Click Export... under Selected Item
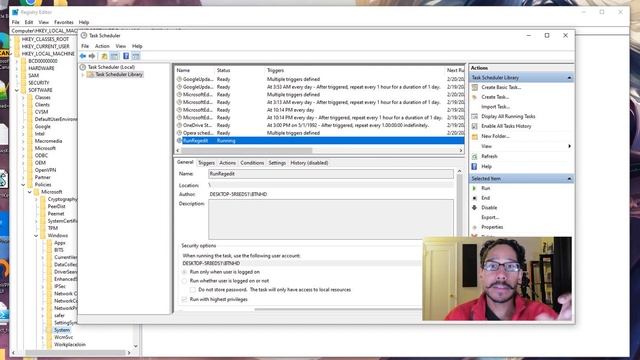This screenshot has width=640, height=360. [x=490, y=218]
